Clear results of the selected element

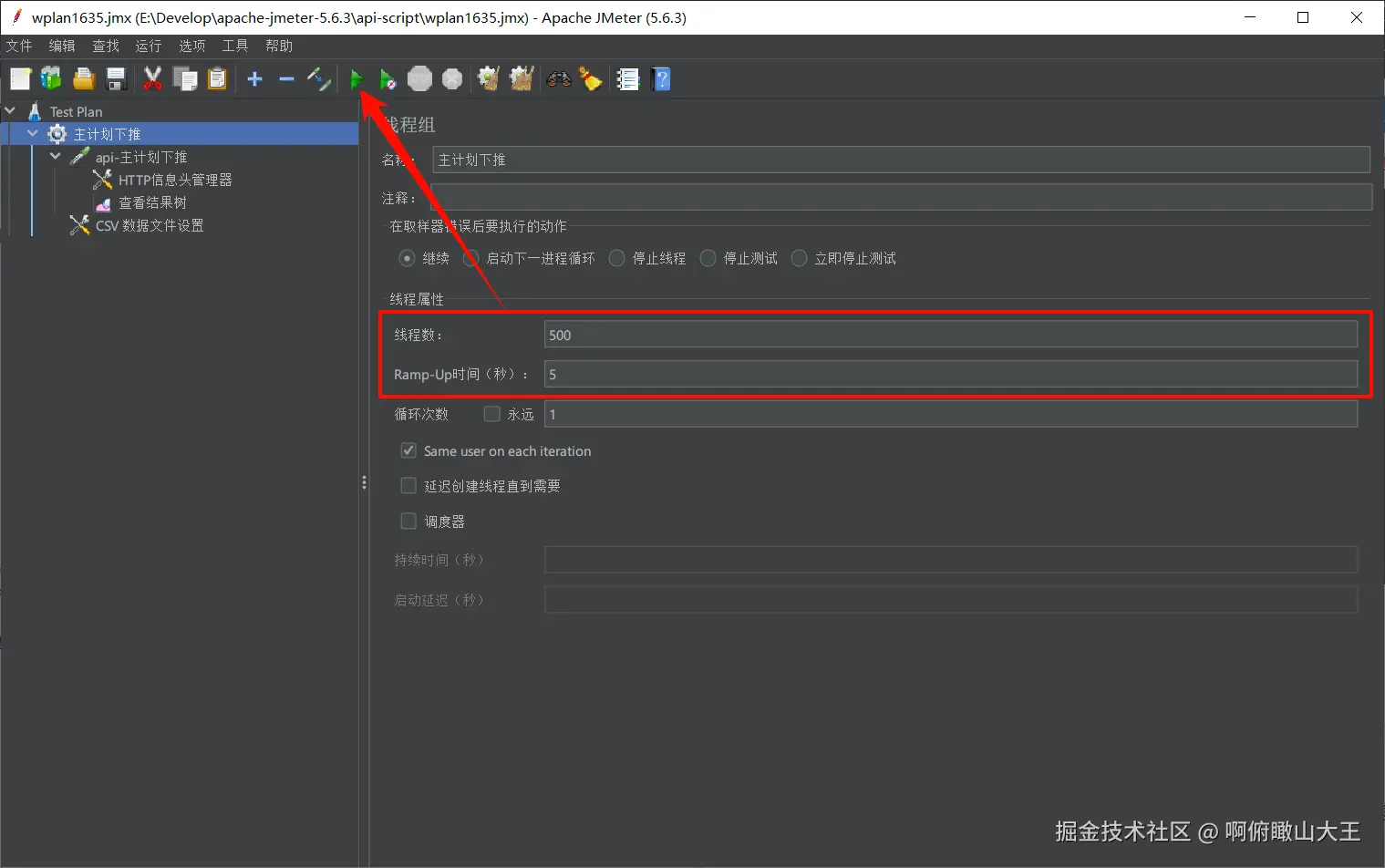[x=489, y=79]
